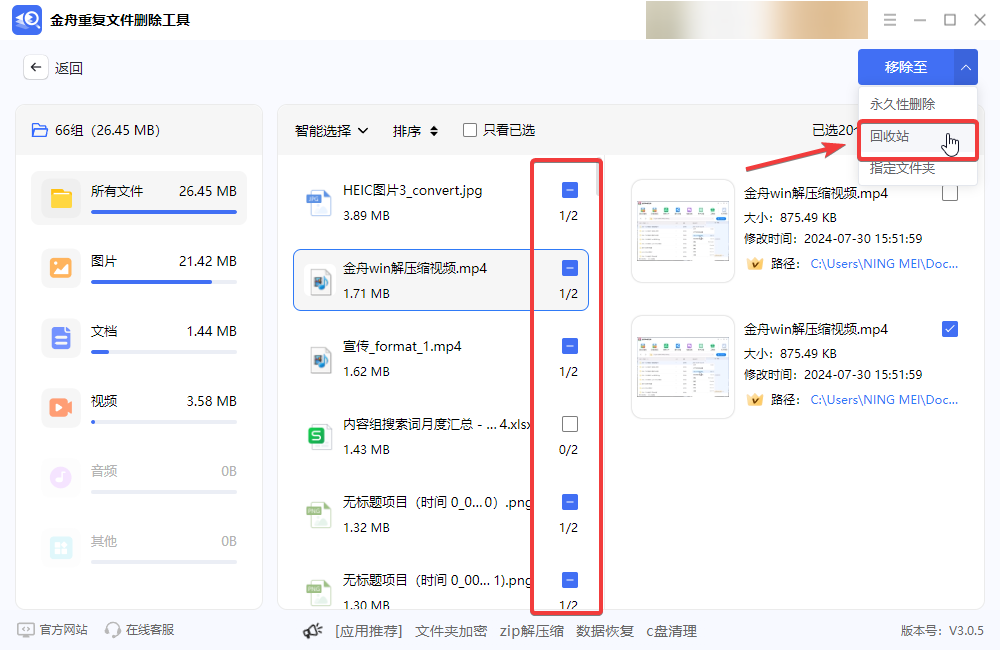Click PNG icon of 无标题项目 1.30 MB
Viewport: 1000px width, 650px height.
click(x=319, y=592)
